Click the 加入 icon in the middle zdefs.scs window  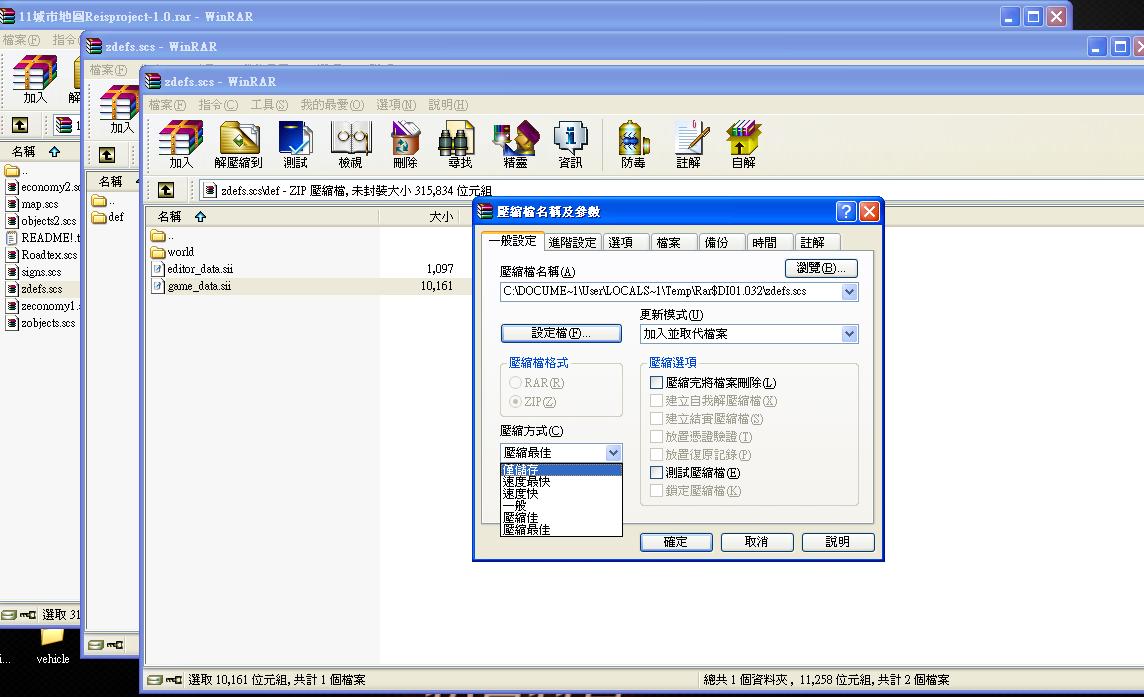coord(121,111)
